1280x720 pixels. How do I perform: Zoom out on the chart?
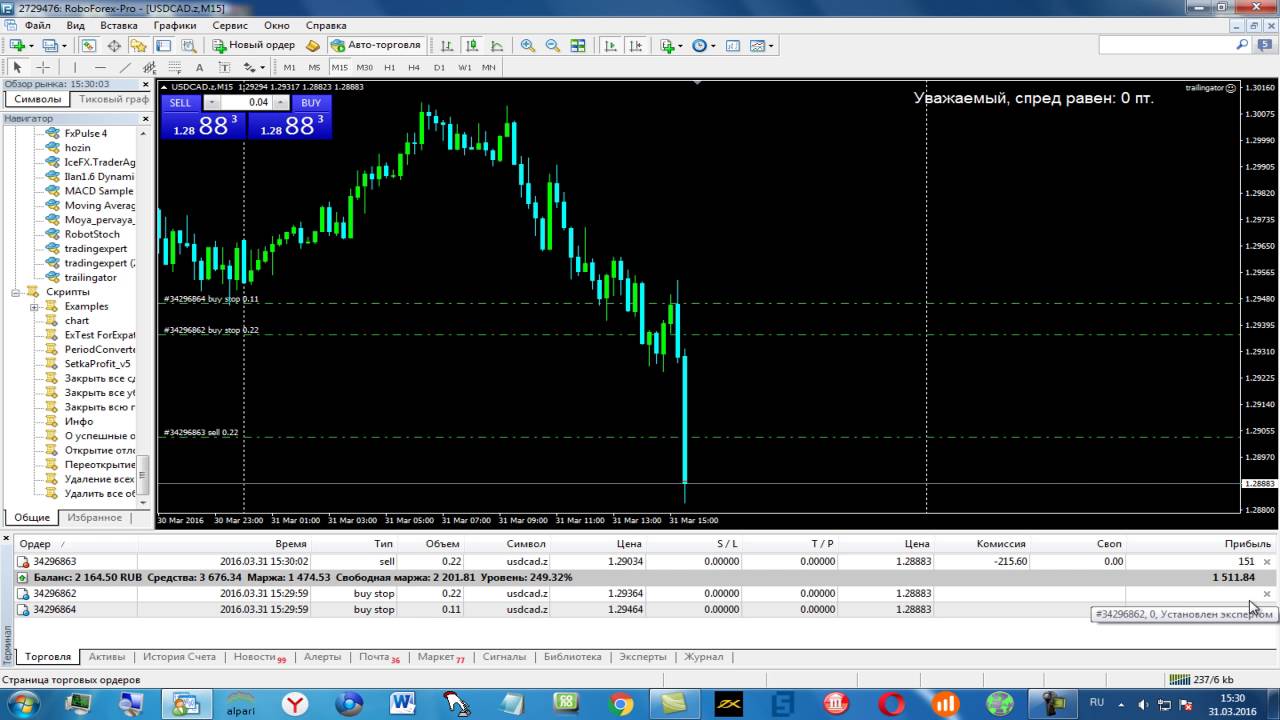(x=552, y=46)
